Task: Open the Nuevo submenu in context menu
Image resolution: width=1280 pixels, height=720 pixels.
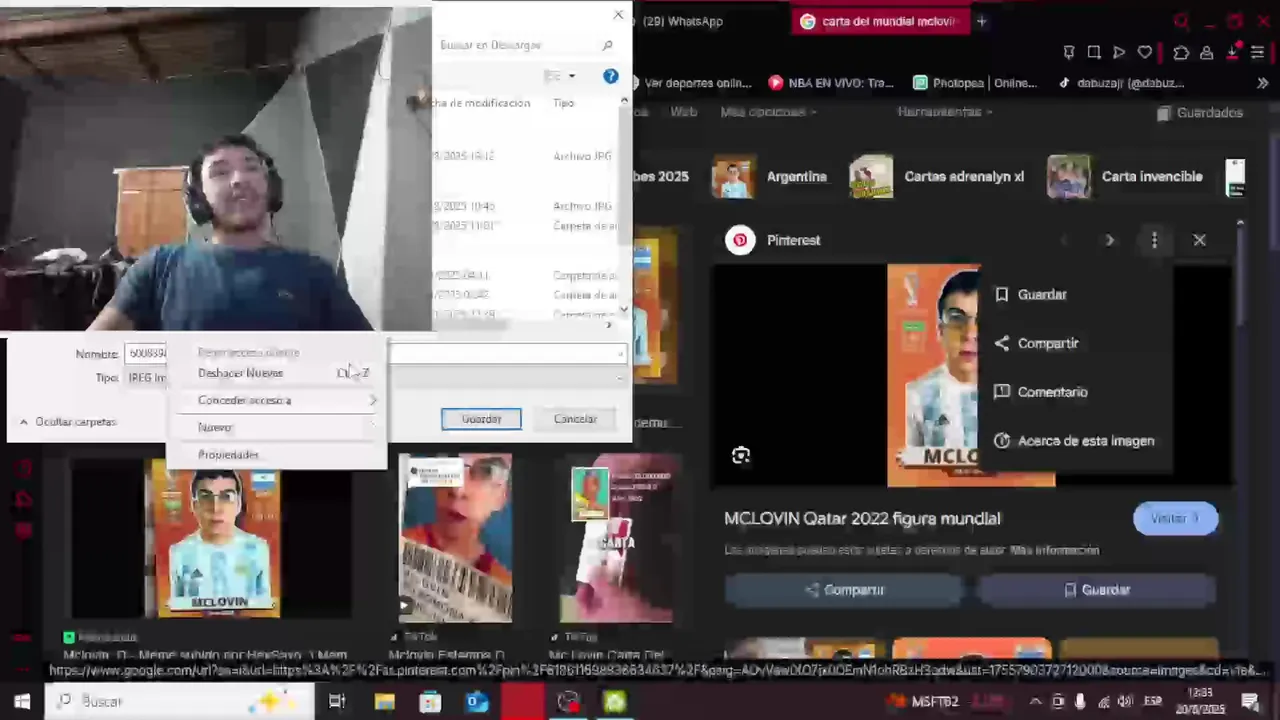Action: pos(276,427)
